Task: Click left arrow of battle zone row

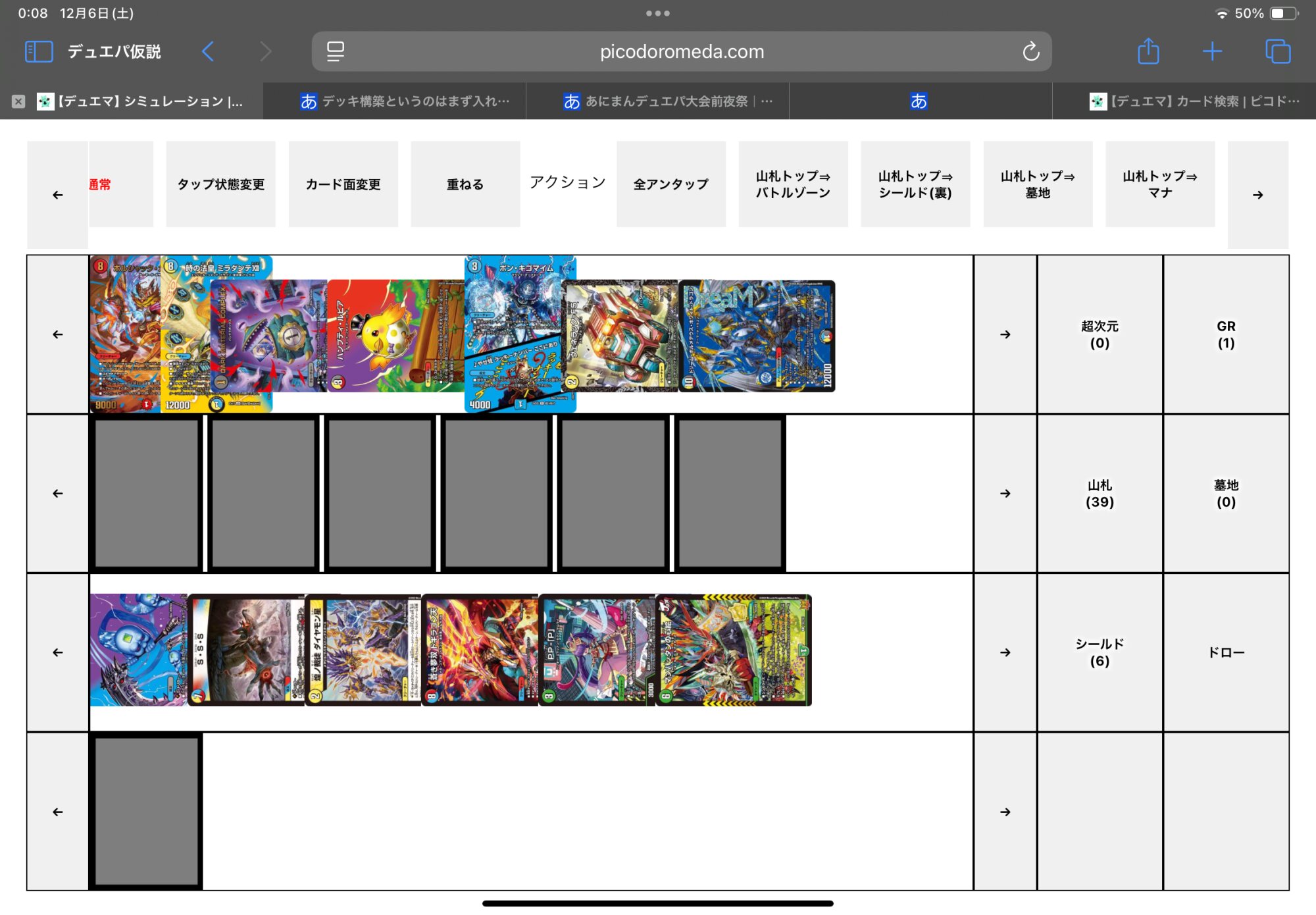Action: coord(58,334)
